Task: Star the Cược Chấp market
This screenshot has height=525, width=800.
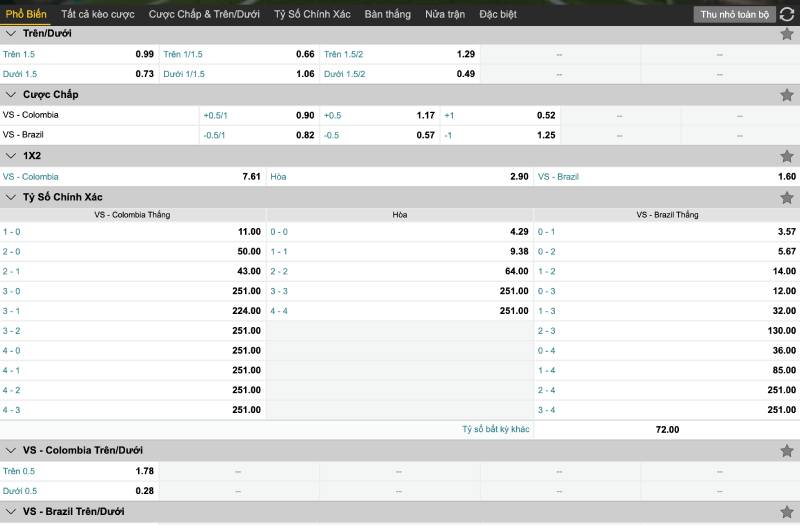Action: coord(787,95)
